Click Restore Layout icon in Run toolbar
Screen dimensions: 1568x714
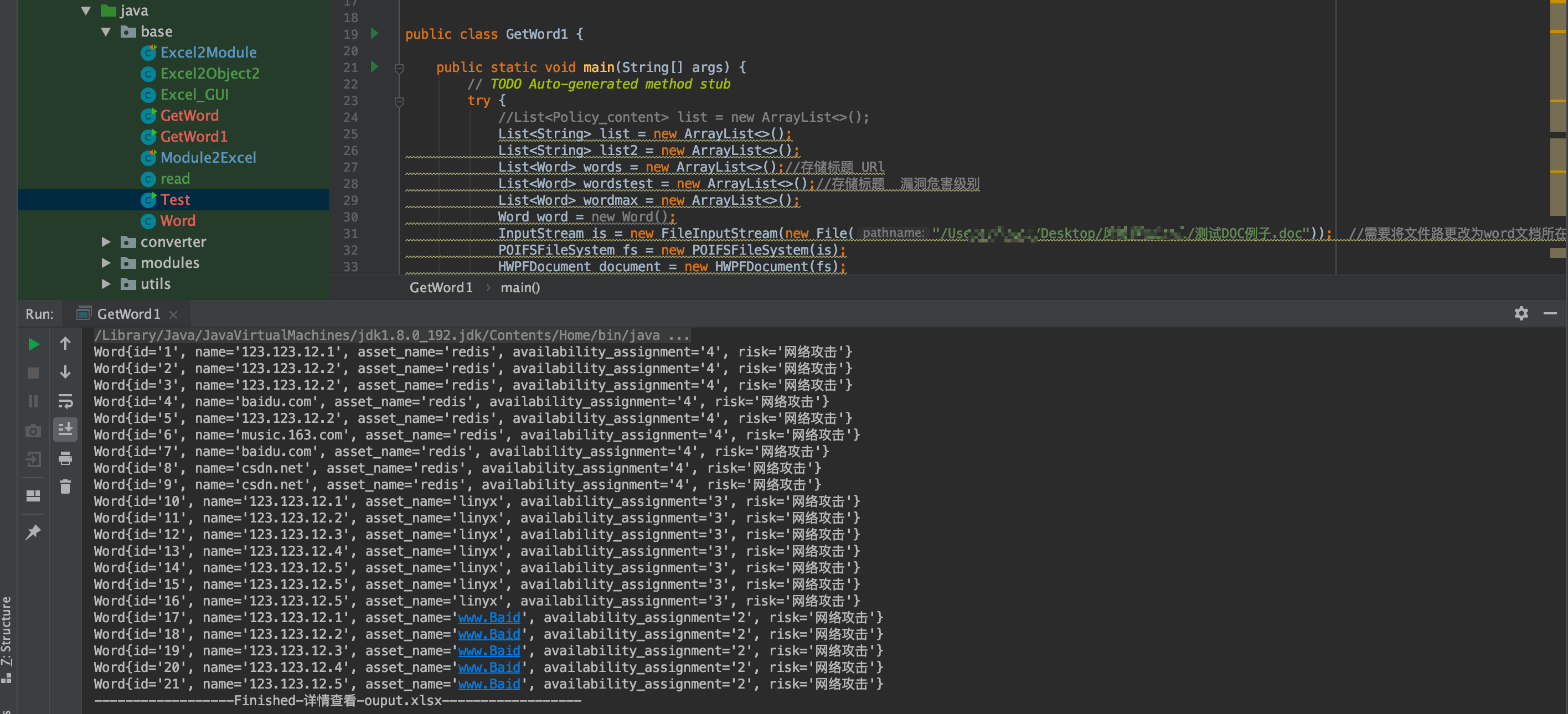[x=33, y=496]
